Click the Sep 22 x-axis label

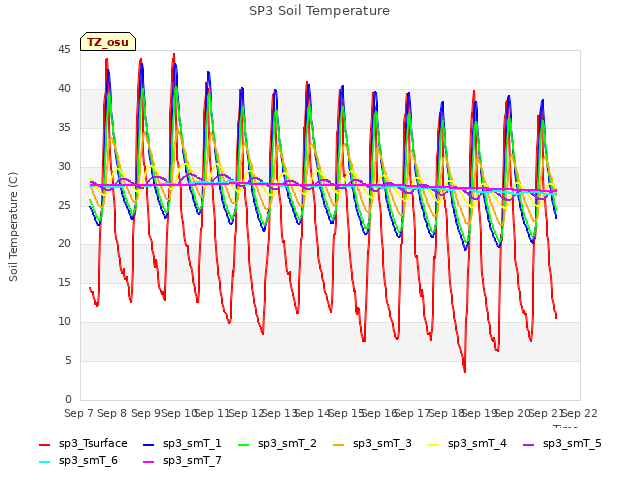[579, 413]
